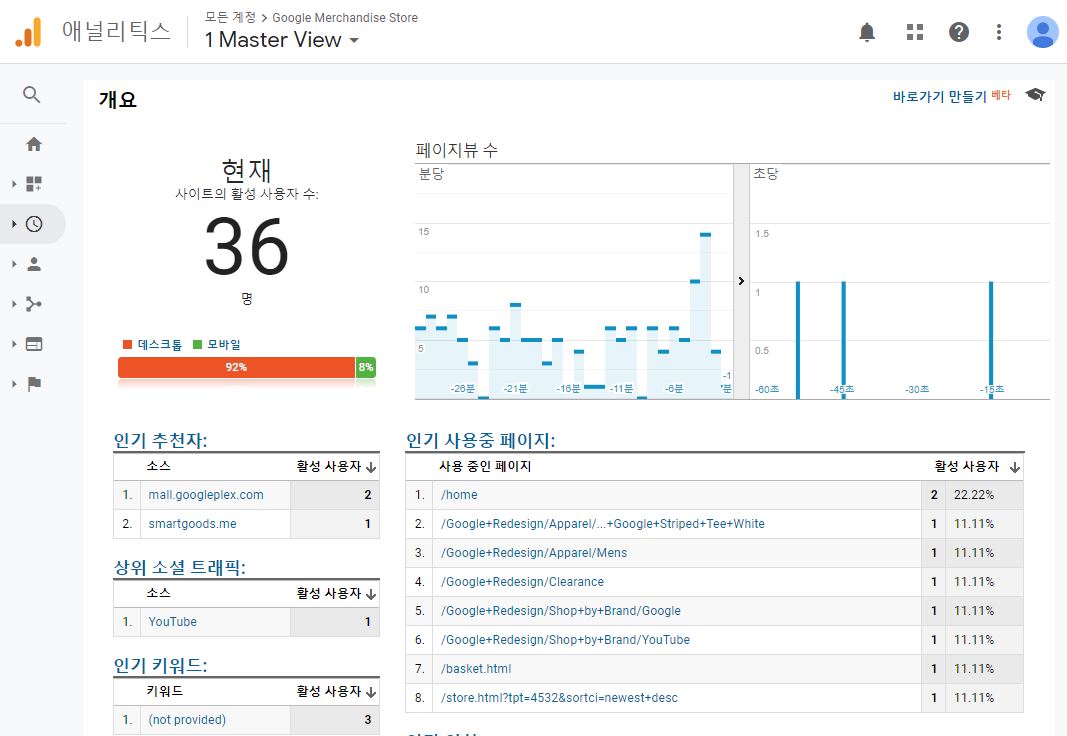Open the three-dot more options menu

click(998, 32)
